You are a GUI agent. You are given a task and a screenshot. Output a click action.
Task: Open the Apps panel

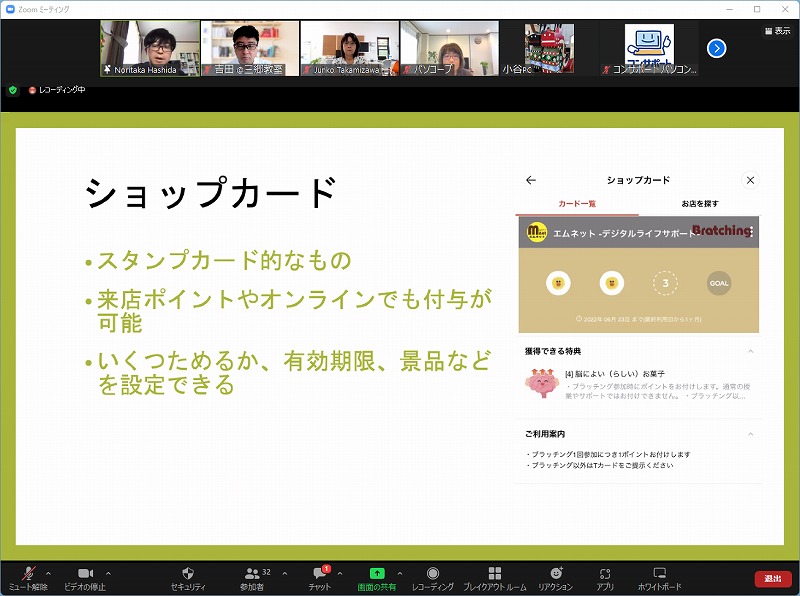click(604, 577)
